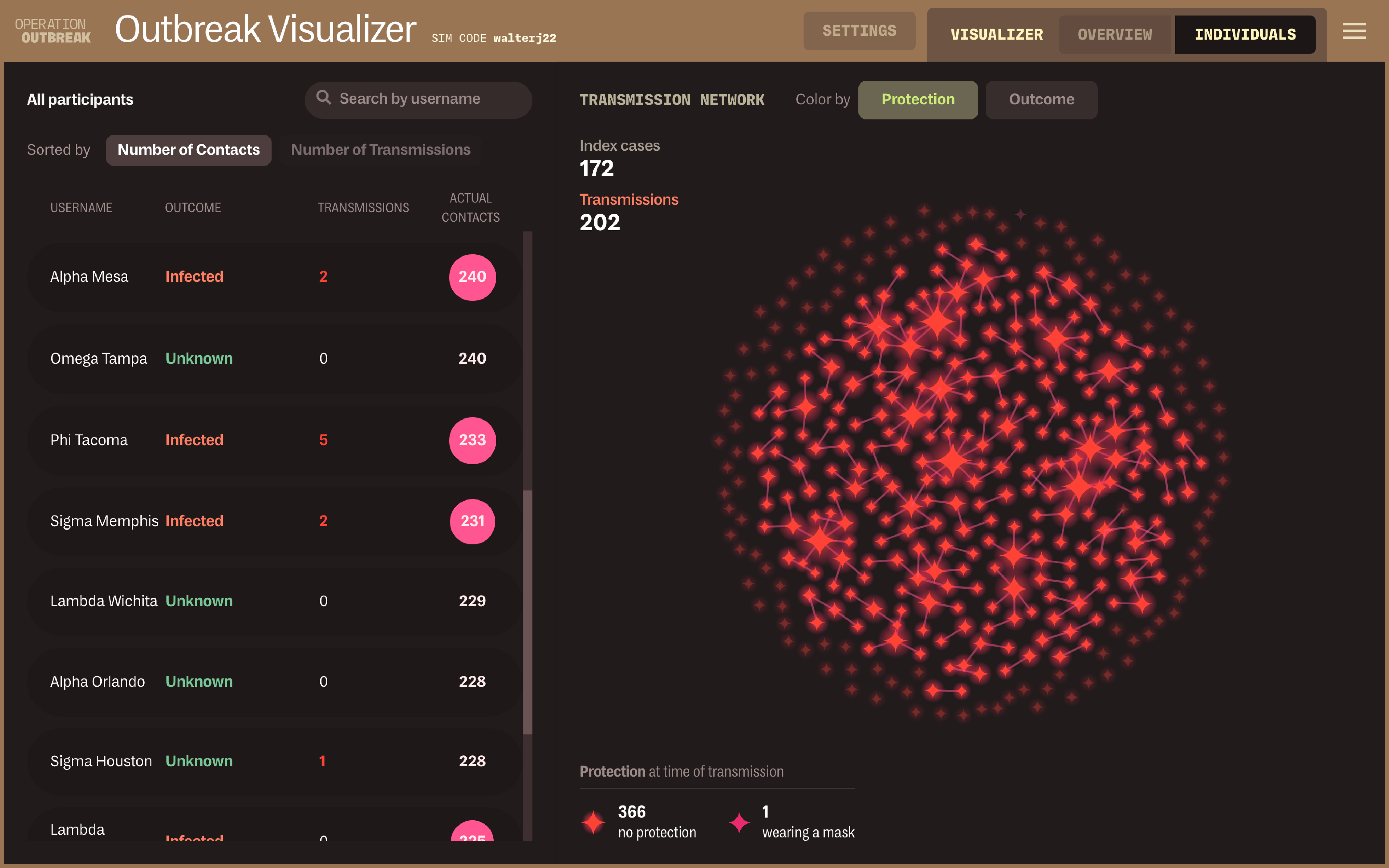Image resolution: width=1389 pixels, height=868 pixels.
Task: Click the Outcome column header
Action: pyautogui.click(x=193, y=208)
